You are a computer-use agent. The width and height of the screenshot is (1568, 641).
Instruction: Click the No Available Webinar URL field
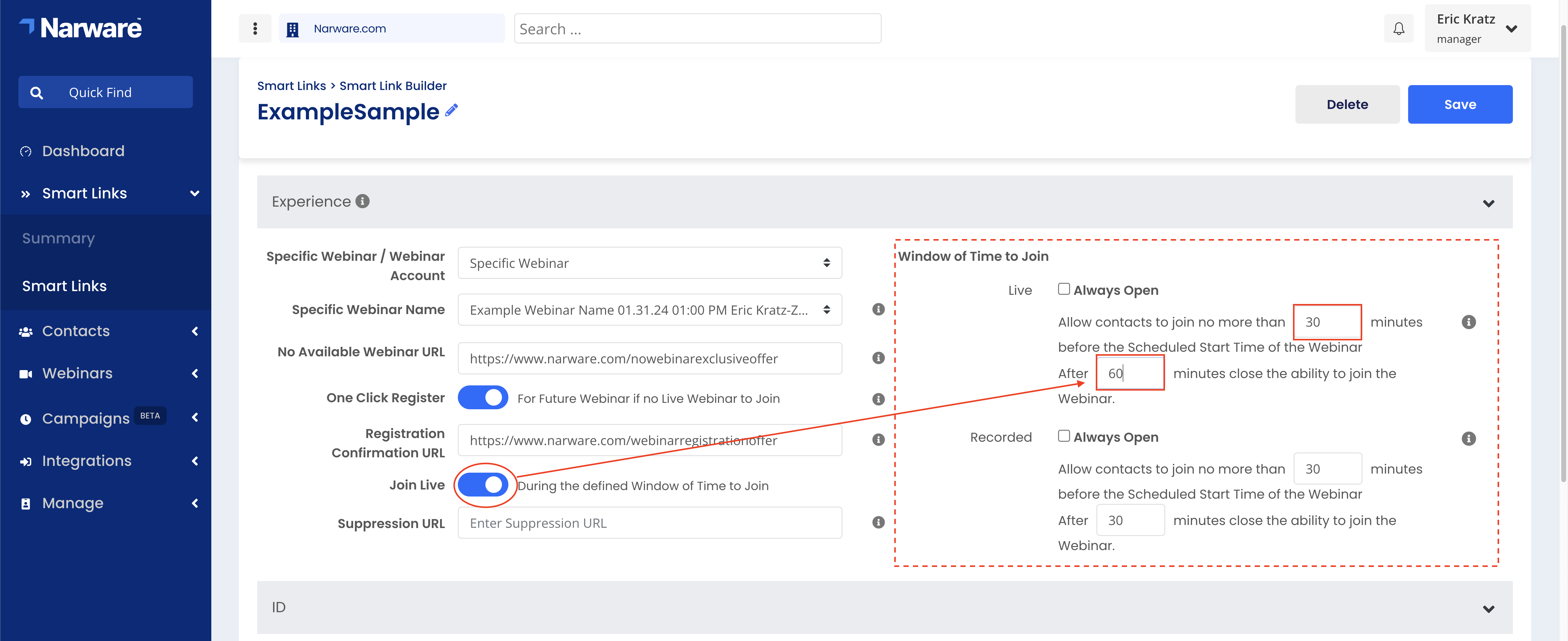[x=650, y=358]
